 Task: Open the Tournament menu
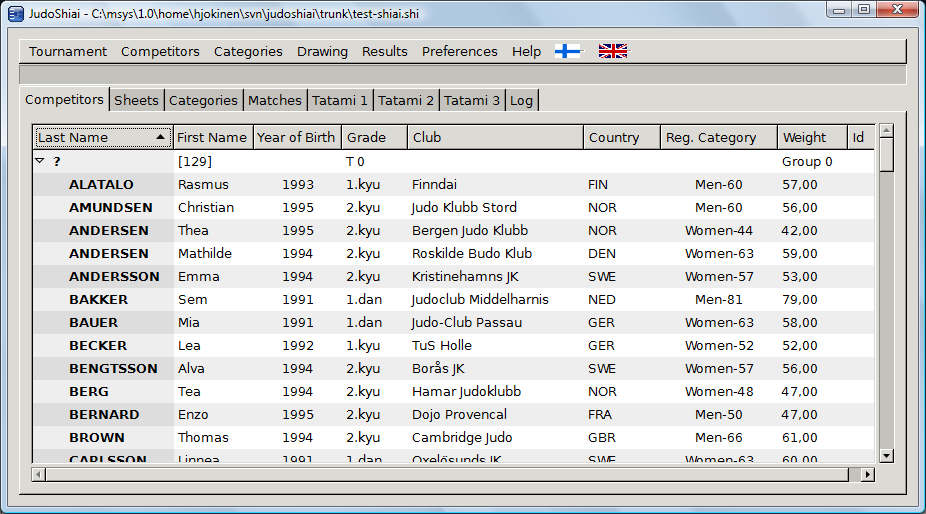coord(68,51)
